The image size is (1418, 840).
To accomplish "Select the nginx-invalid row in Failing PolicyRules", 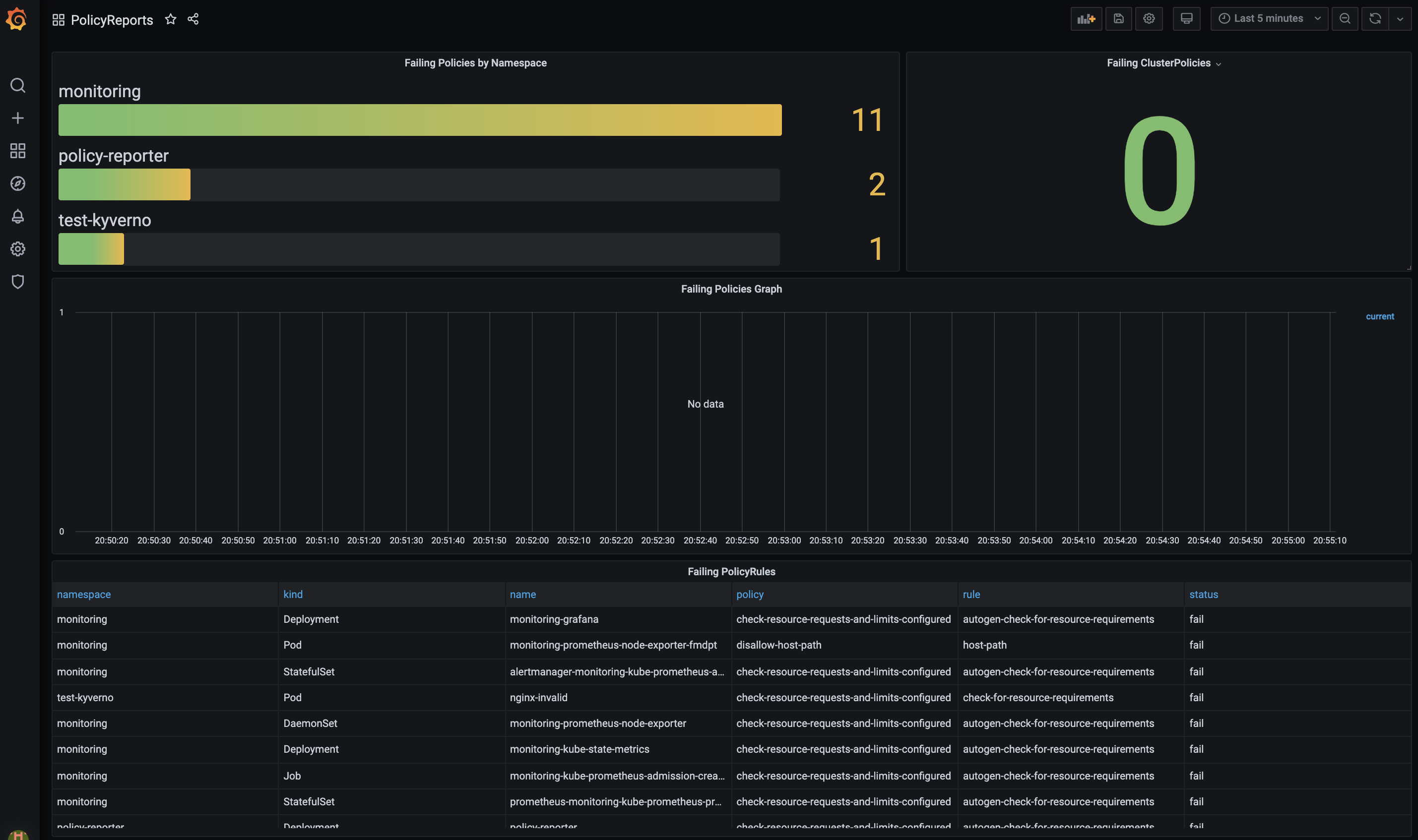I will coord(538,697).
